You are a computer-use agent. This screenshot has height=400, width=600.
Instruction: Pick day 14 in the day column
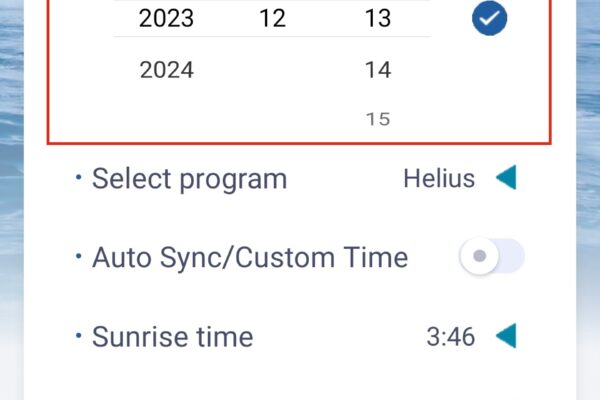click(x=378, y=70)
